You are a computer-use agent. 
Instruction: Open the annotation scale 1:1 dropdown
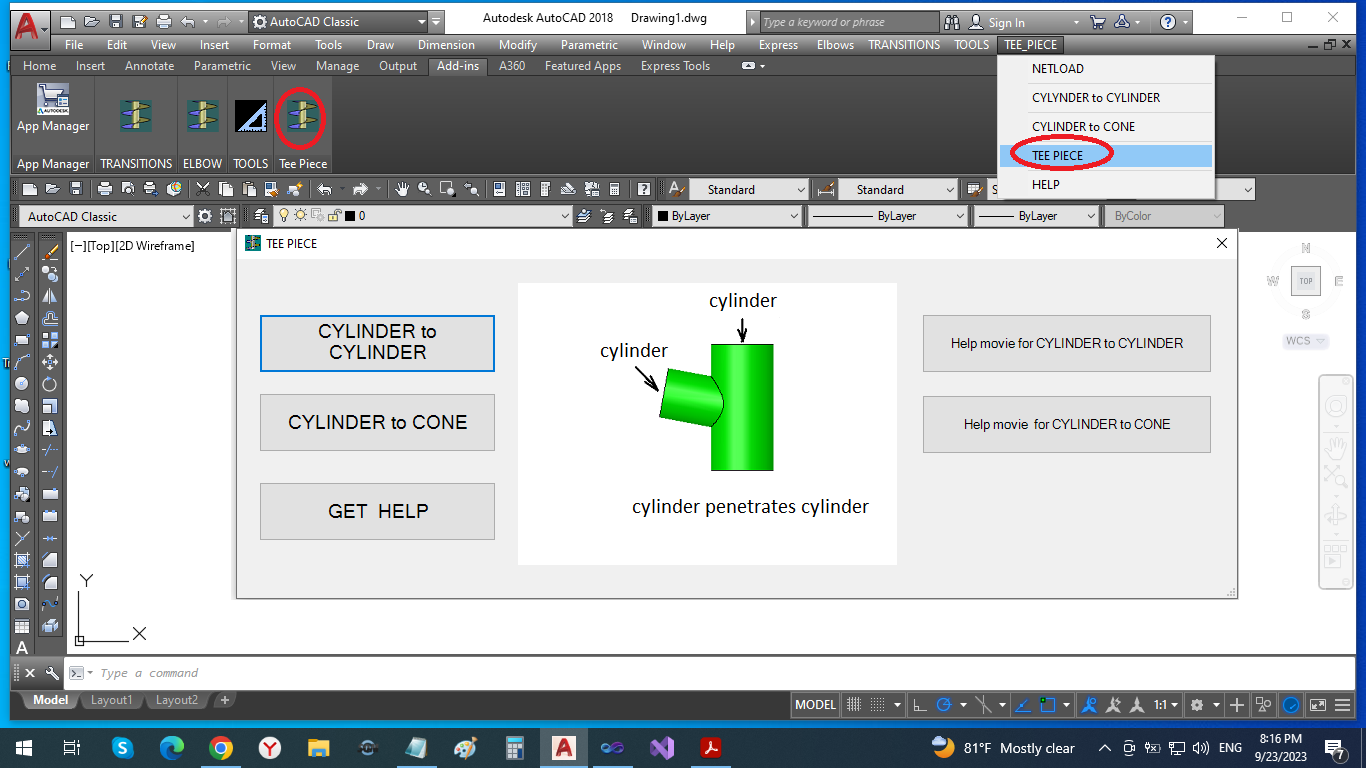point(1166,705)
